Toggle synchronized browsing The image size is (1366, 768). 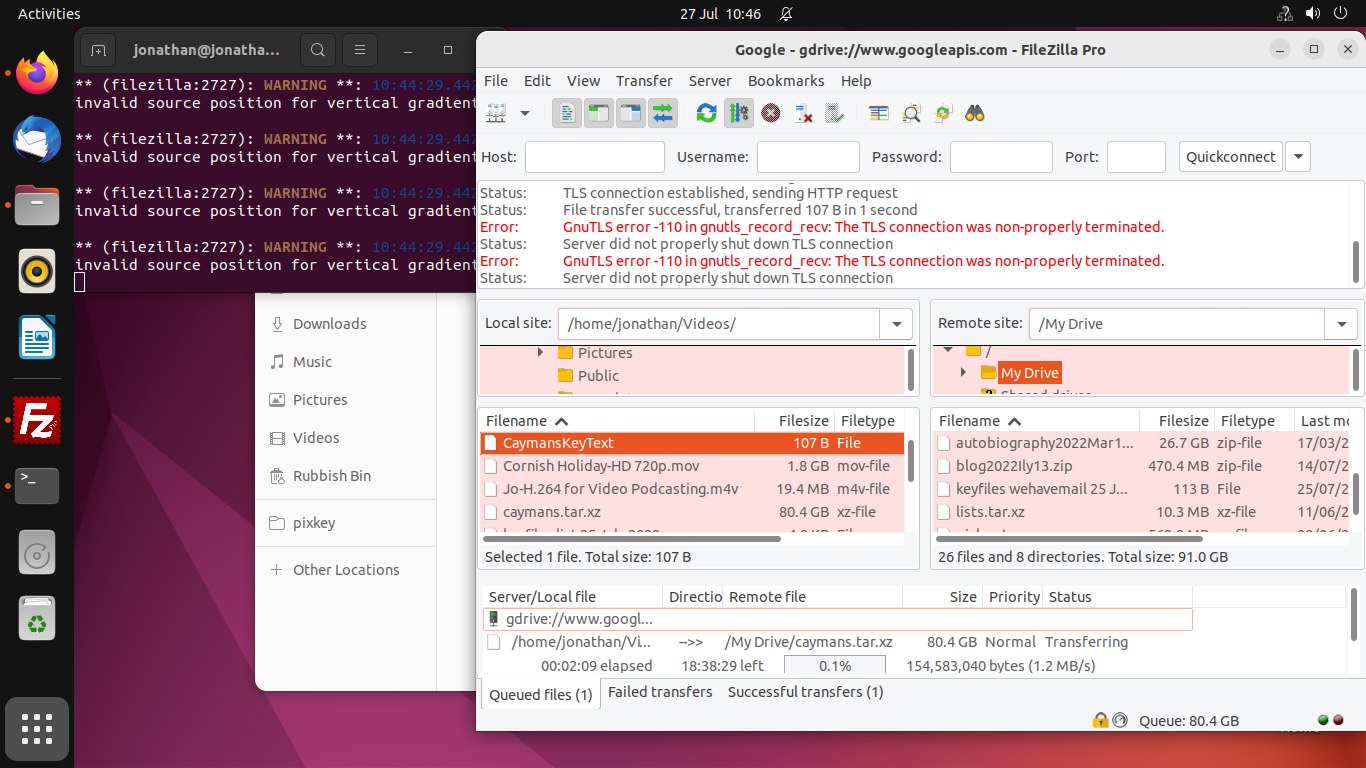coord(943,113)
